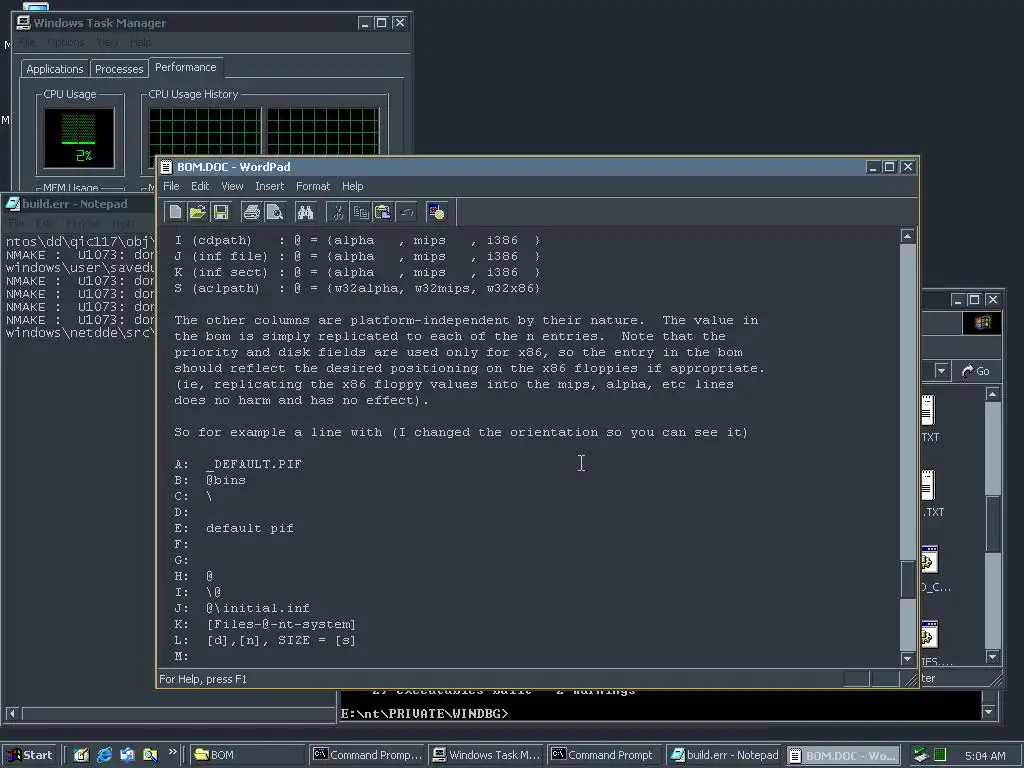Click the '_DEFAULT.PIF' text in WordPad
Image resolution: width=1024 pixels, height=768 pixels.
(254, 464)
